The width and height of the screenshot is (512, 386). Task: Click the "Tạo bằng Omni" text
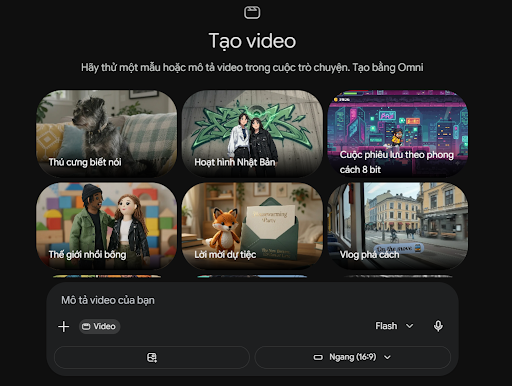(388, 68)
